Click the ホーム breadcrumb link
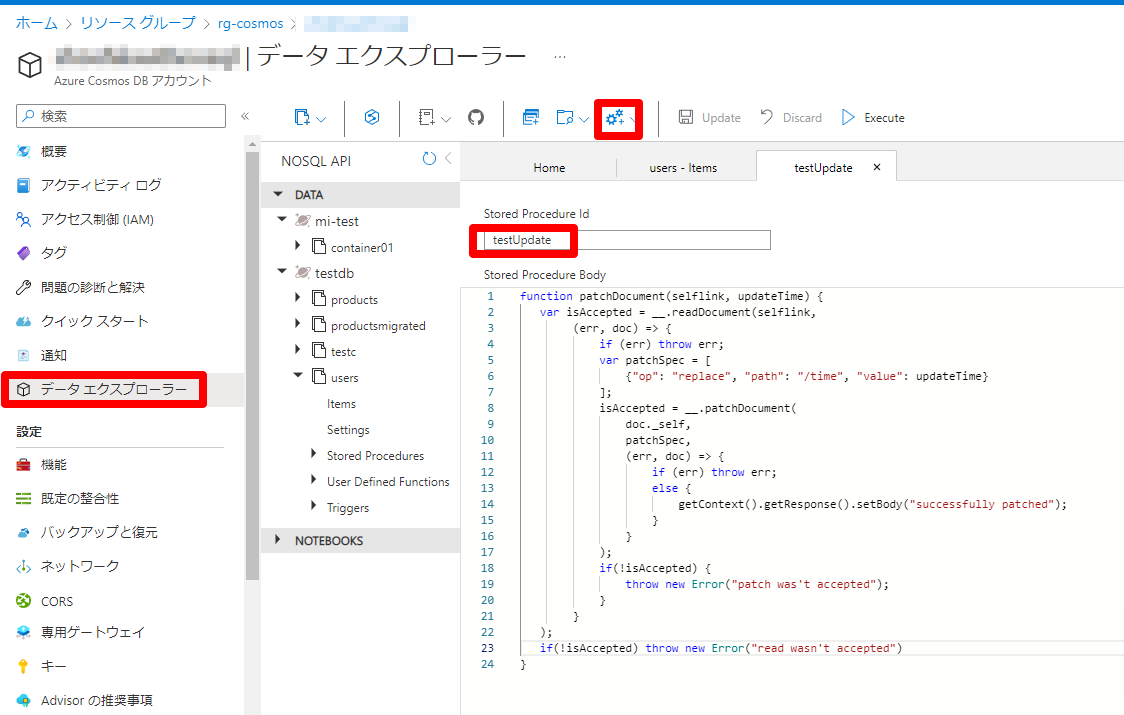Viewport: 1124px width, 715px height. pos(37,23)
